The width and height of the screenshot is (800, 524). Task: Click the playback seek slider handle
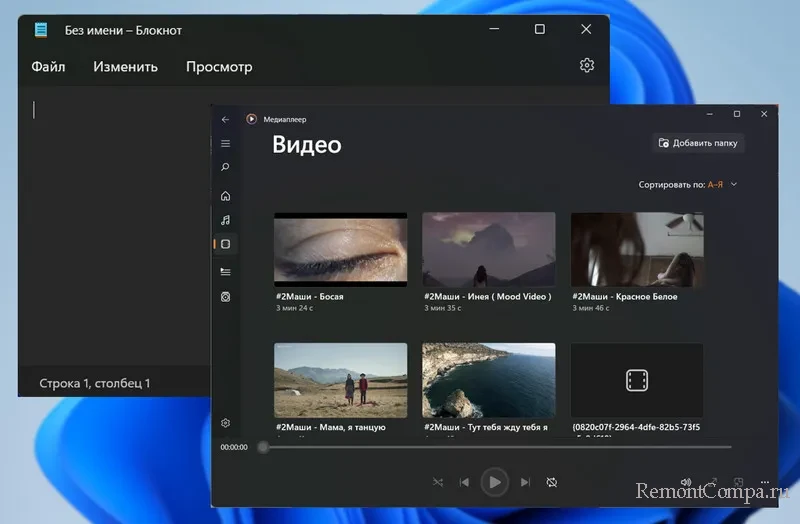[263, 447]
